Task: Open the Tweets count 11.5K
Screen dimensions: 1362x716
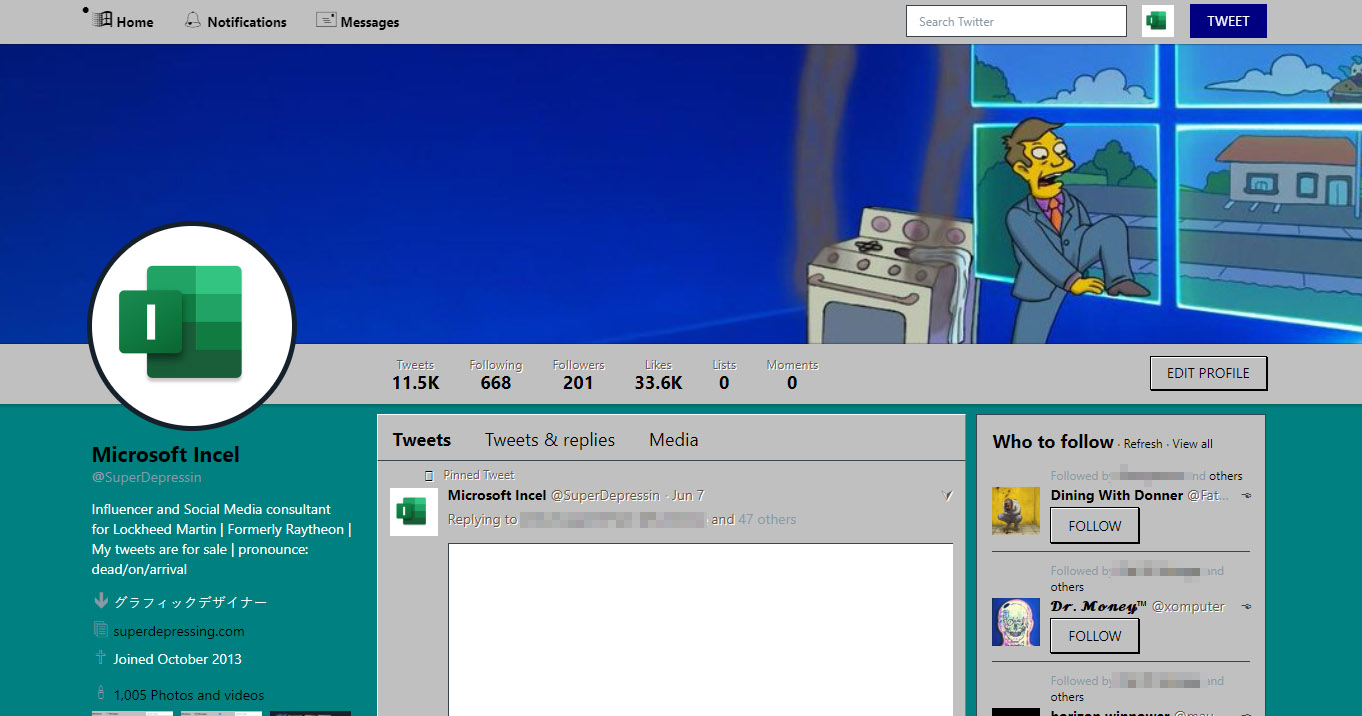Action: (x=415, y=375)
